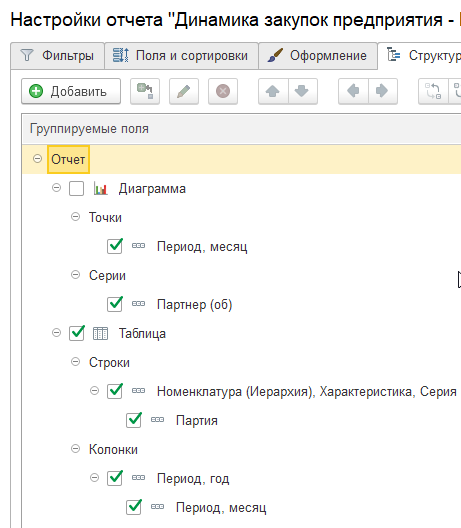
Task: Click the green plus Добавить button
Action: click(x=71, y=91)
